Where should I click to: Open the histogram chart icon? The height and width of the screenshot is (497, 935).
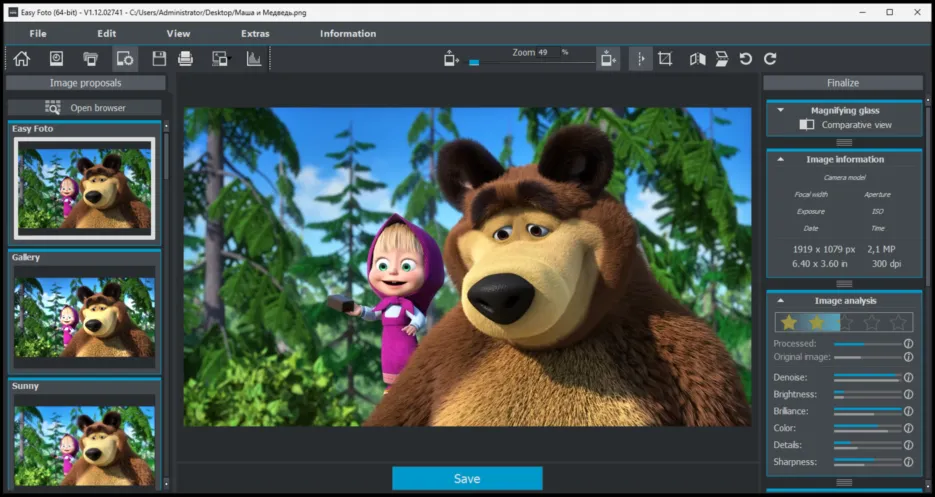click(x=254, y=58)
